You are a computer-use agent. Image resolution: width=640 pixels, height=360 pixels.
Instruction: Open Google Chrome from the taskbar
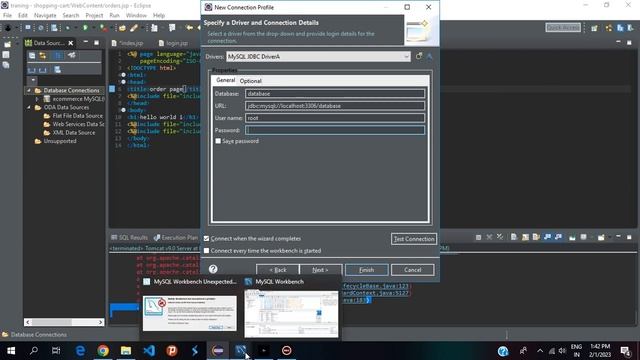(x=103, y=350)
